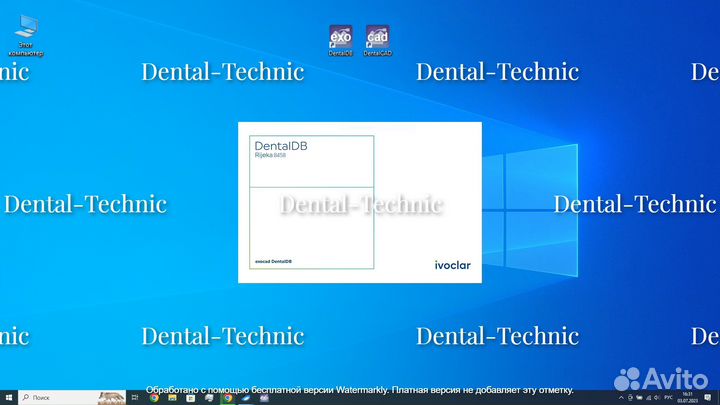Click the taskbar search field

pyautogui.click(x=60, y=397)
